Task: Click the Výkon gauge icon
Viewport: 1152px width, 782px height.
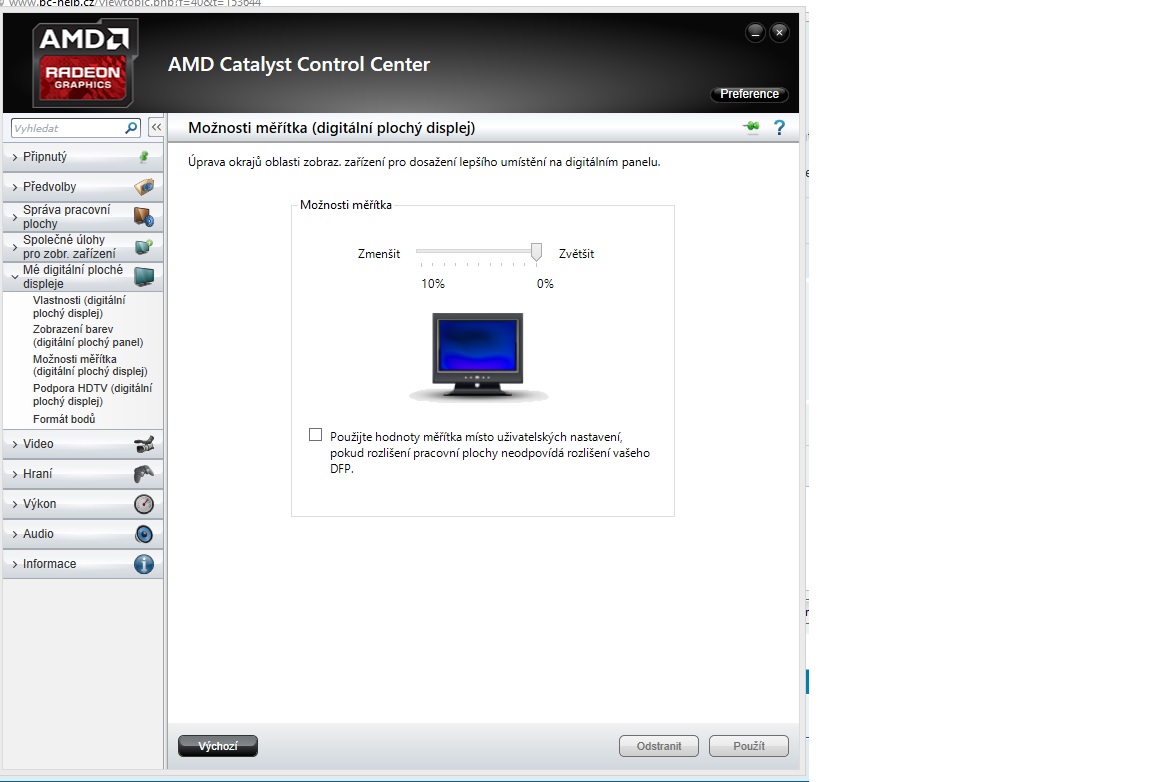Action: 144,504
